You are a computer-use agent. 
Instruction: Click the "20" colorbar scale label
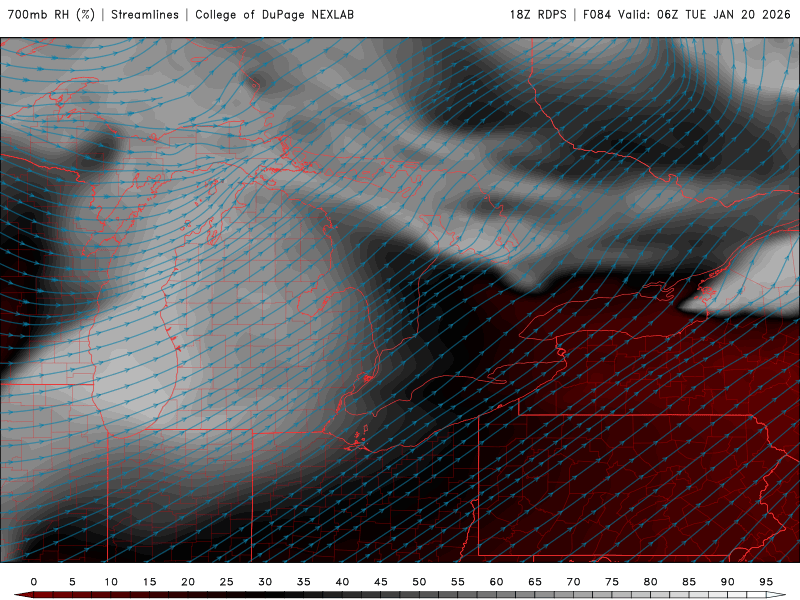click(188, 582)
